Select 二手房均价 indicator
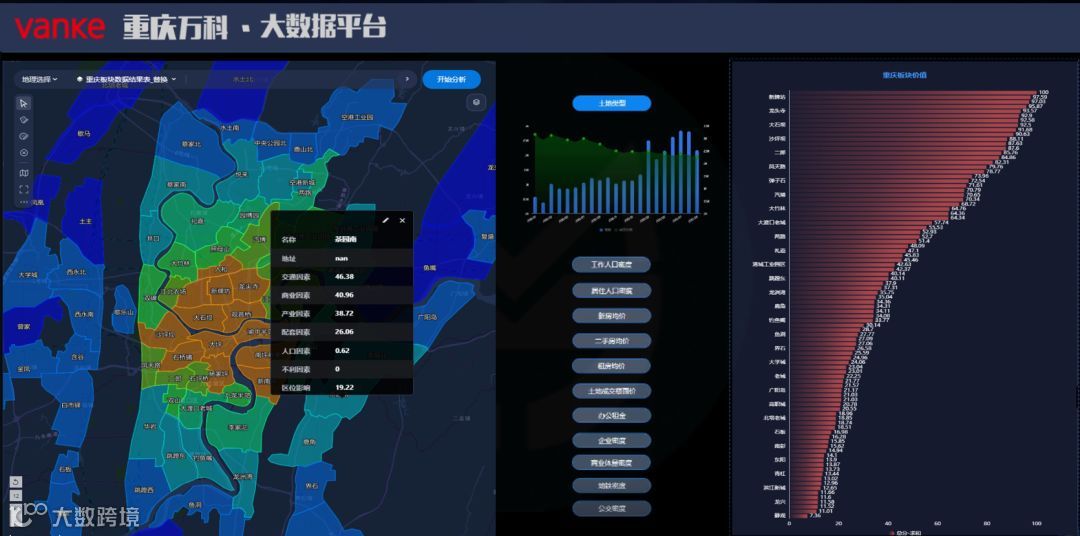 click(612, 340)
